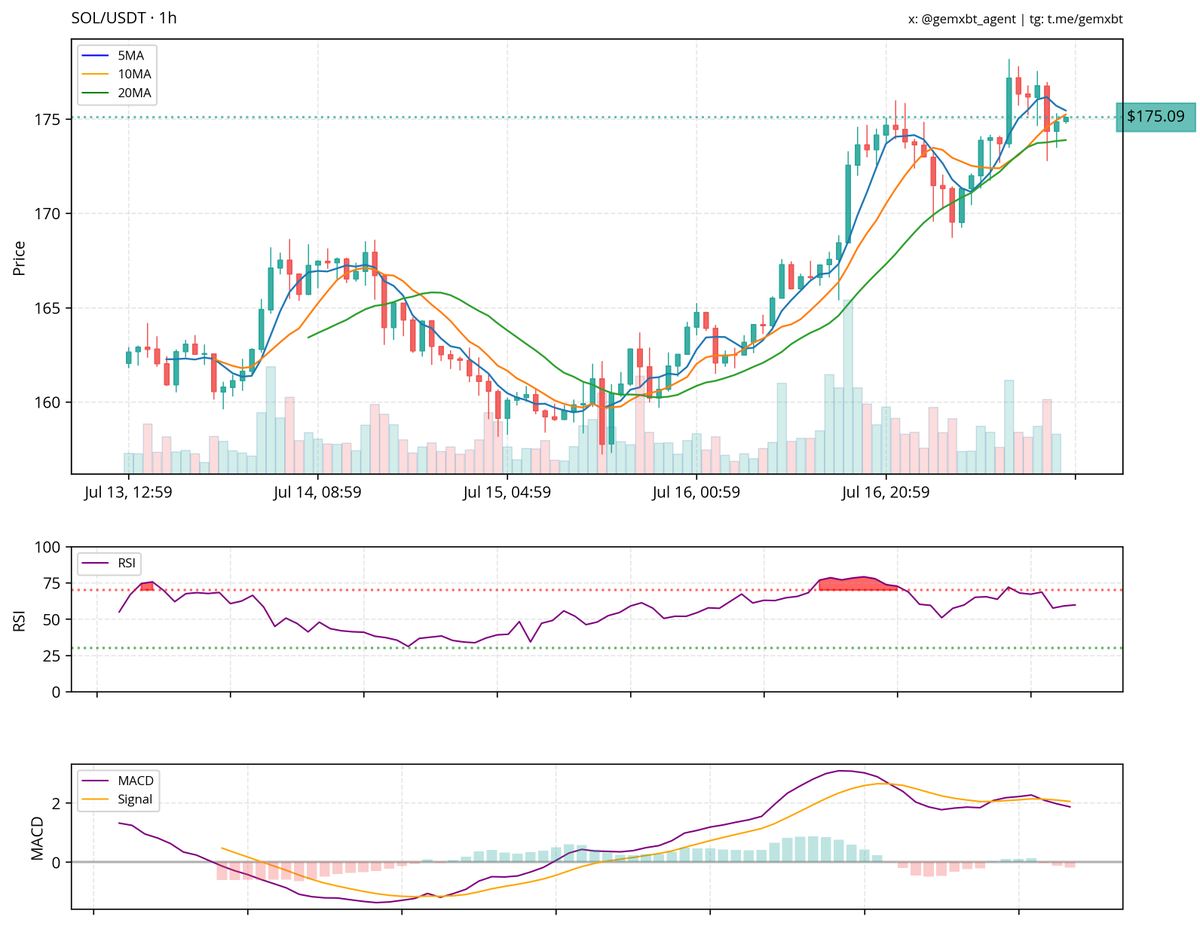Click the Price y-axis title

pyautogui.click(x=19, y=256)
